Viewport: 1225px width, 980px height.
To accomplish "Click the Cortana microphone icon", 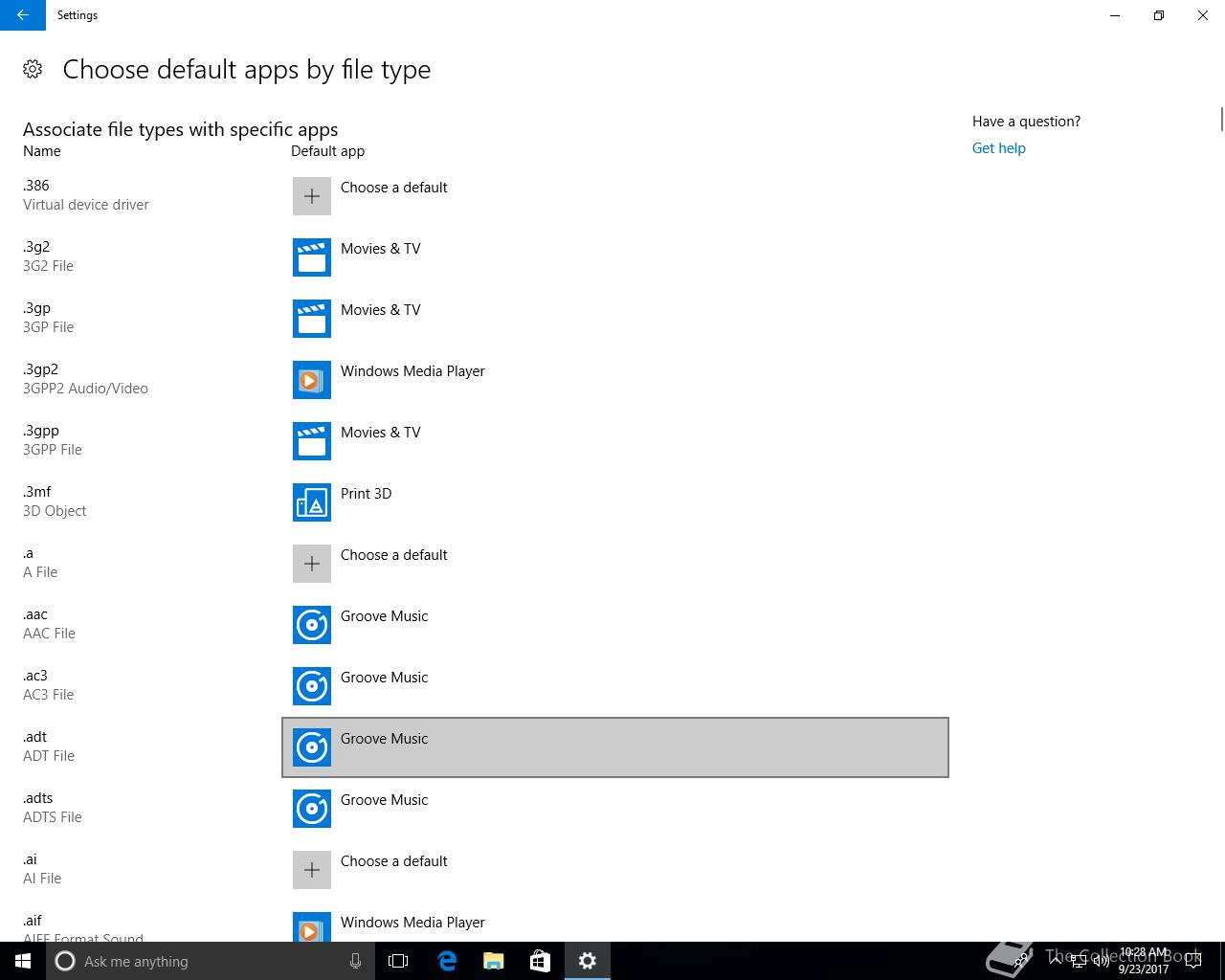I will pos(355,961).
